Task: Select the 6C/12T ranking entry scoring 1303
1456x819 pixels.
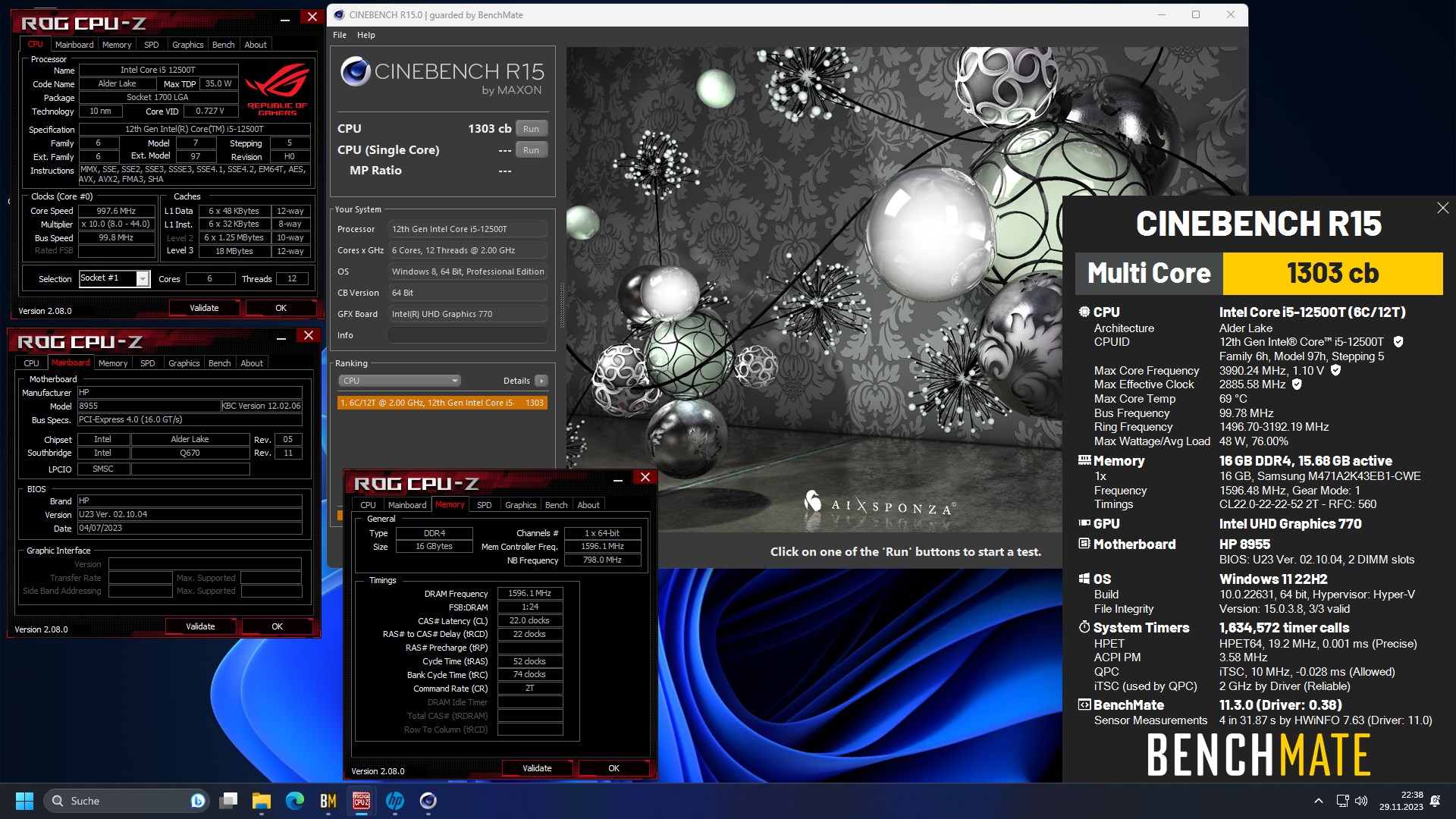Action: 442,403
